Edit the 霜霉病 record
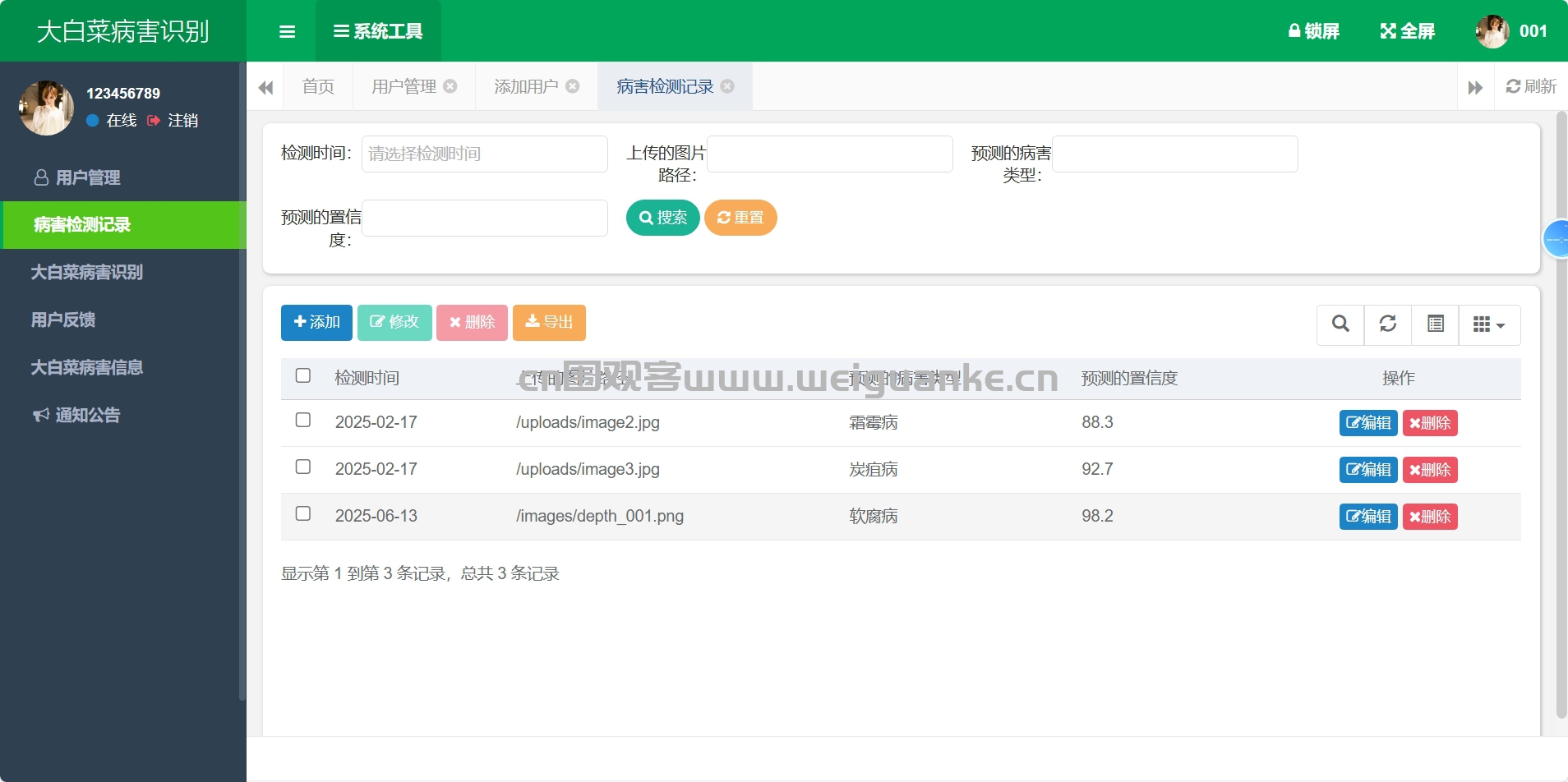The image size is (1568, 782). click(1368, 423)
